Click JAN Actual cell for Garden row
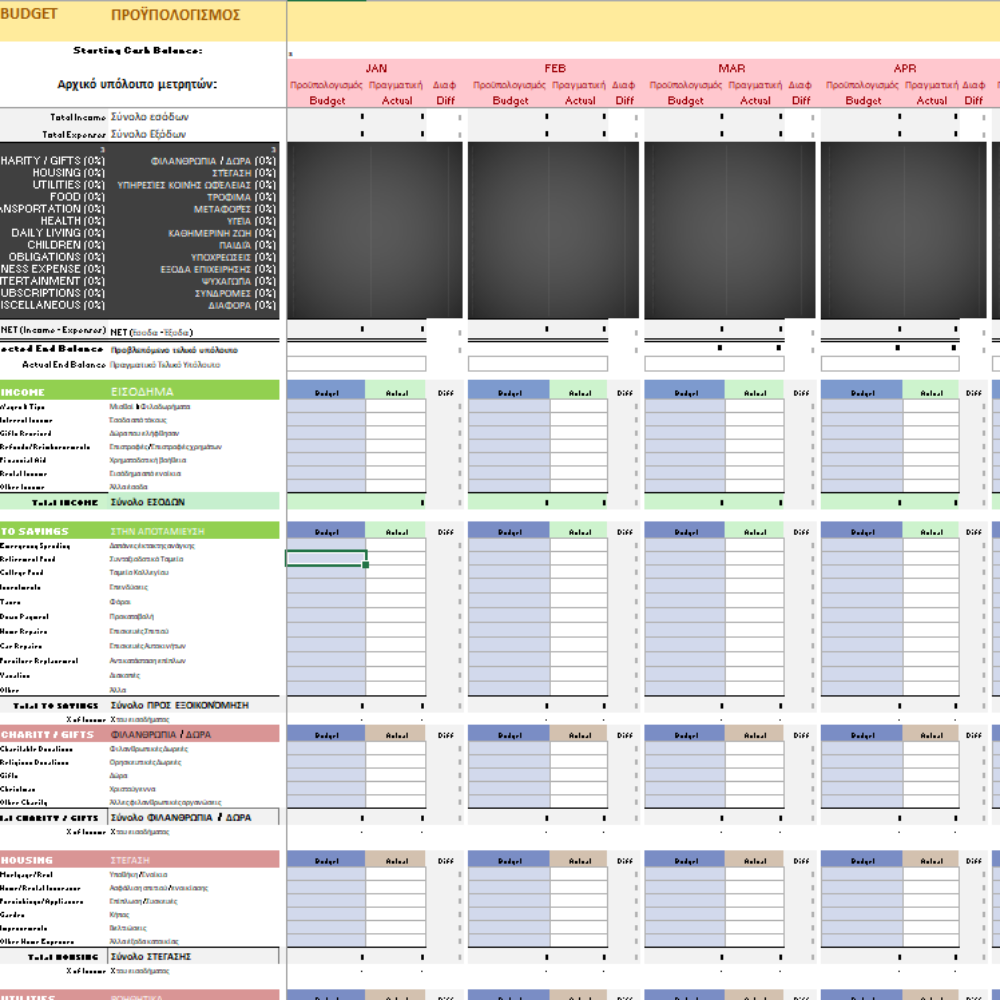This screenshot has height=1000, width=1000. [395, 915]
